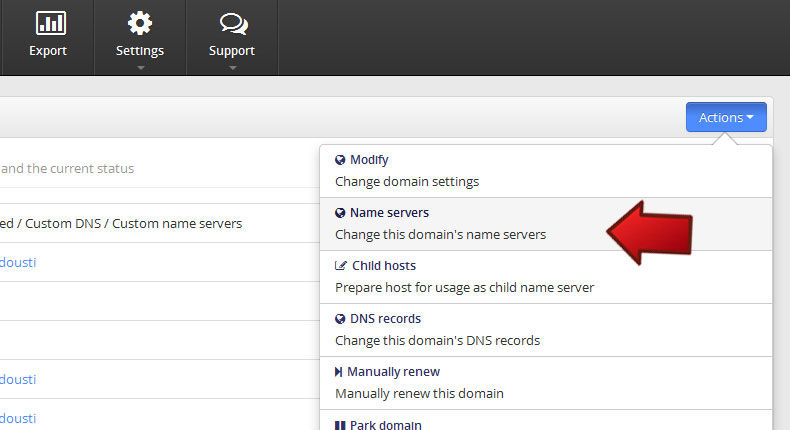Screen dimensions: 790x430
Task: Click the Export bar chart icon
Action: tap(48, 23)
